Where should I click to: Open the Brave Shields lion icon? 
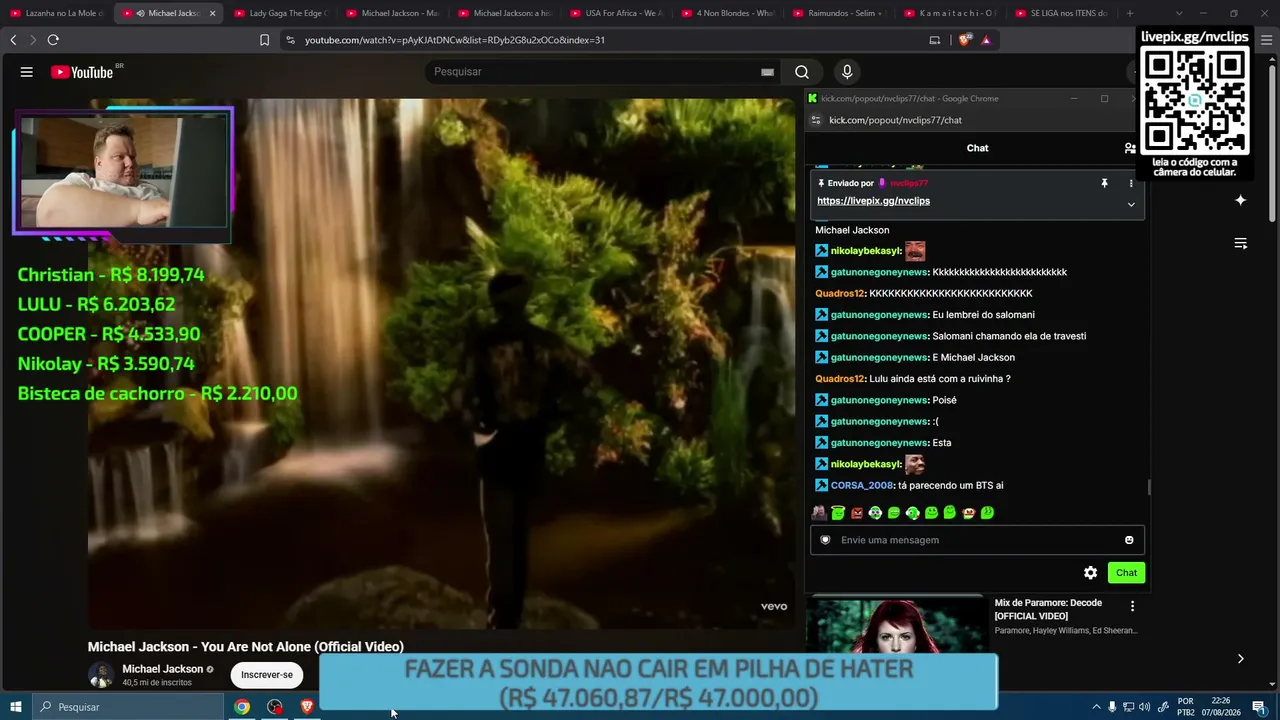click(964, 40)
